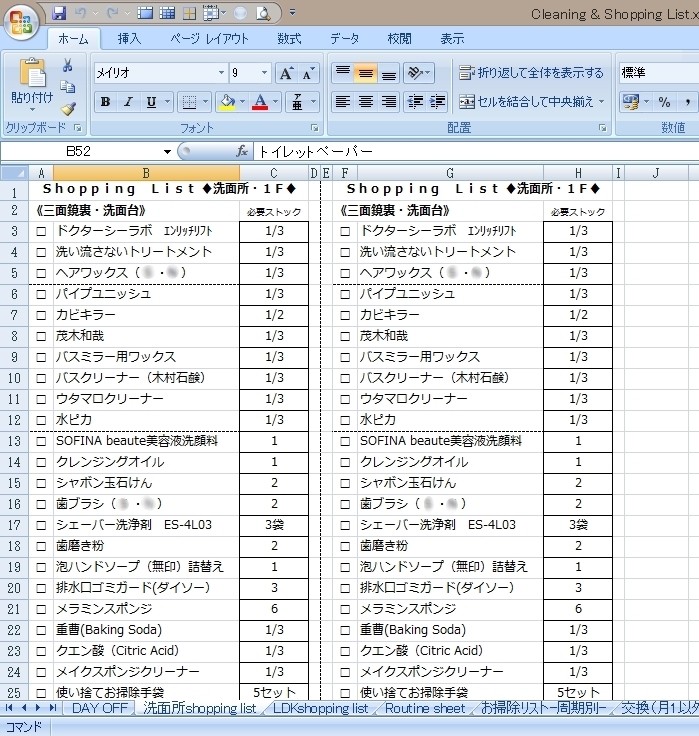699x736 pixels.
Task: Align text to top of cell
Action: 343,73
